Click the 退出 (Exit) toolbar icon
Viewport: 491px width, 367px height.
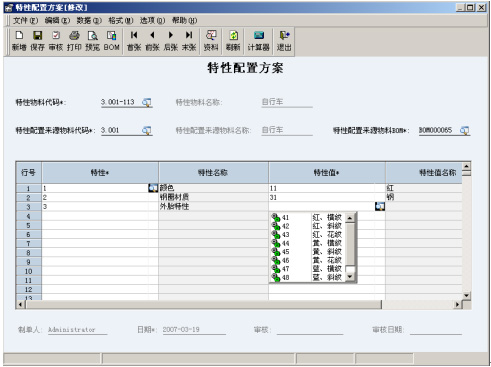(x=284, y=41)
